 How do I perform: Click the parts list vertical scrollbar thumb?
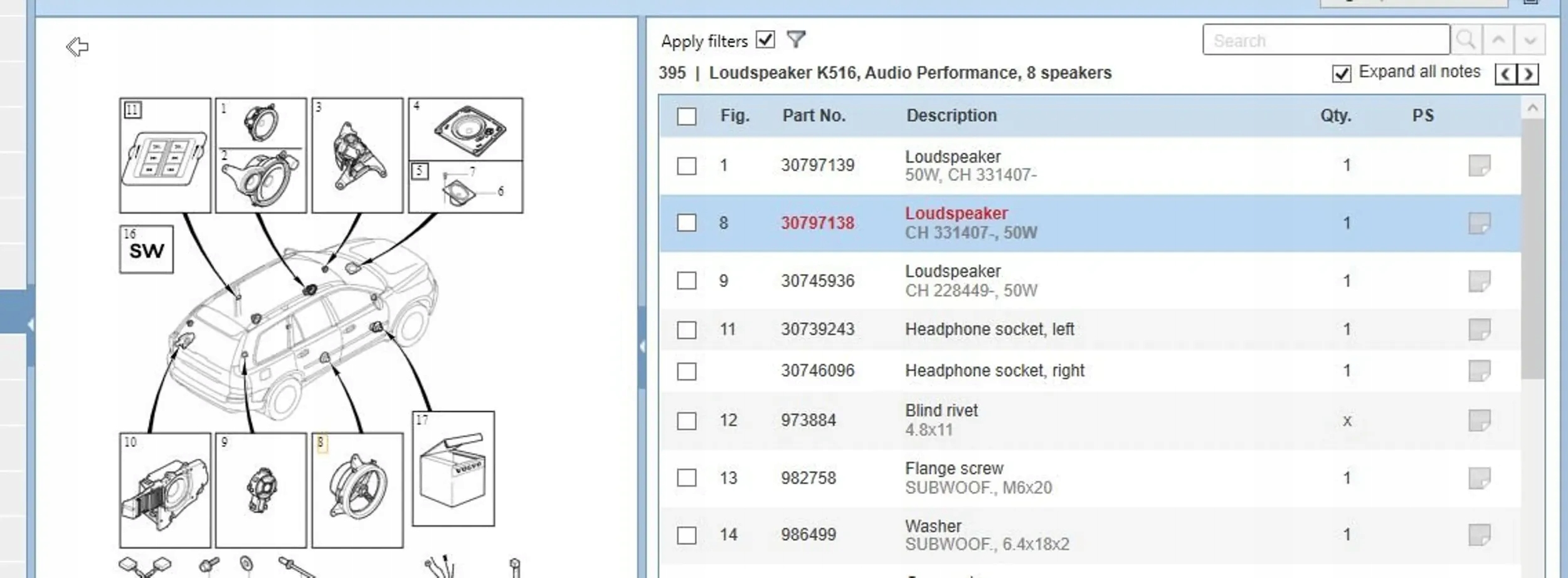(x=1533, y=249)
